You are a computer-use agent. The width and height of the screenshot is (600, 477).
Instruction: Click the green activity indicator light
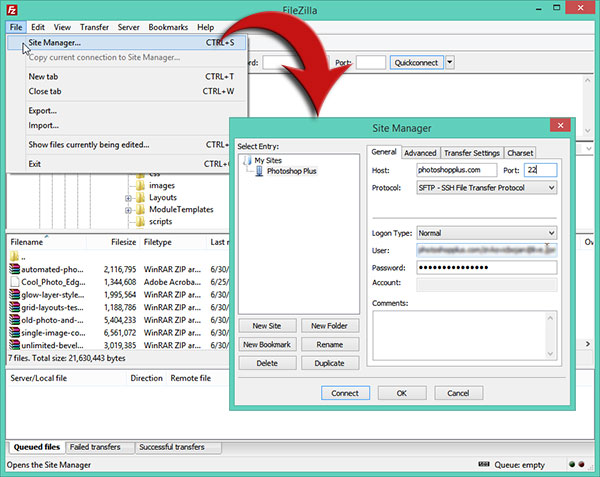point(572,464)
